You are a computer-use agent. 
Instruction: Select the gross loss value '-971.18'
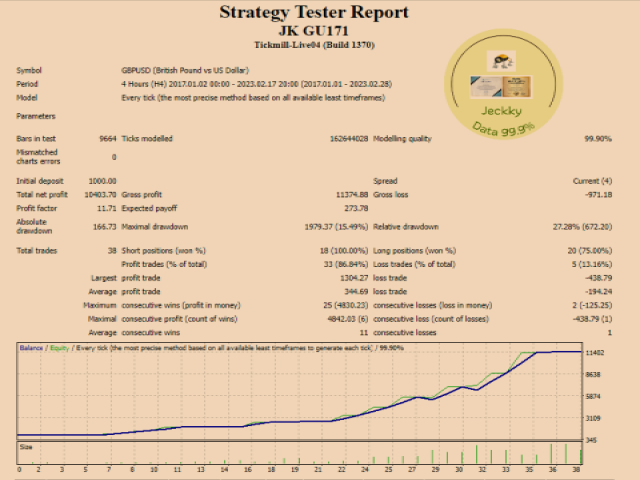[598, 195]
